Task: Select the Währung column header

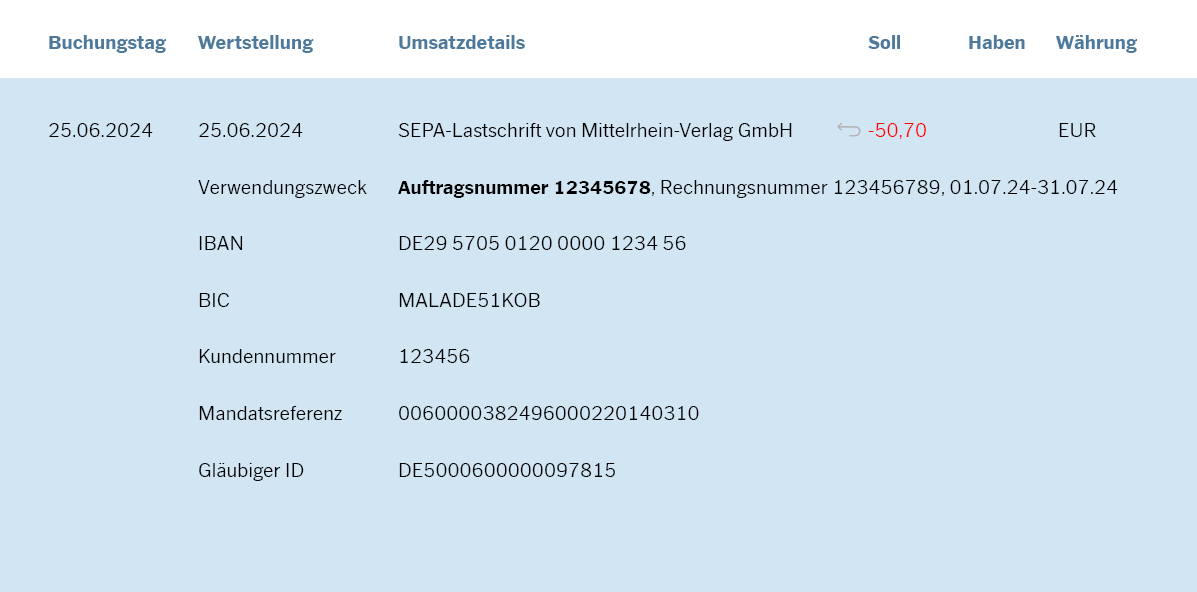Action: (1096, 43)
